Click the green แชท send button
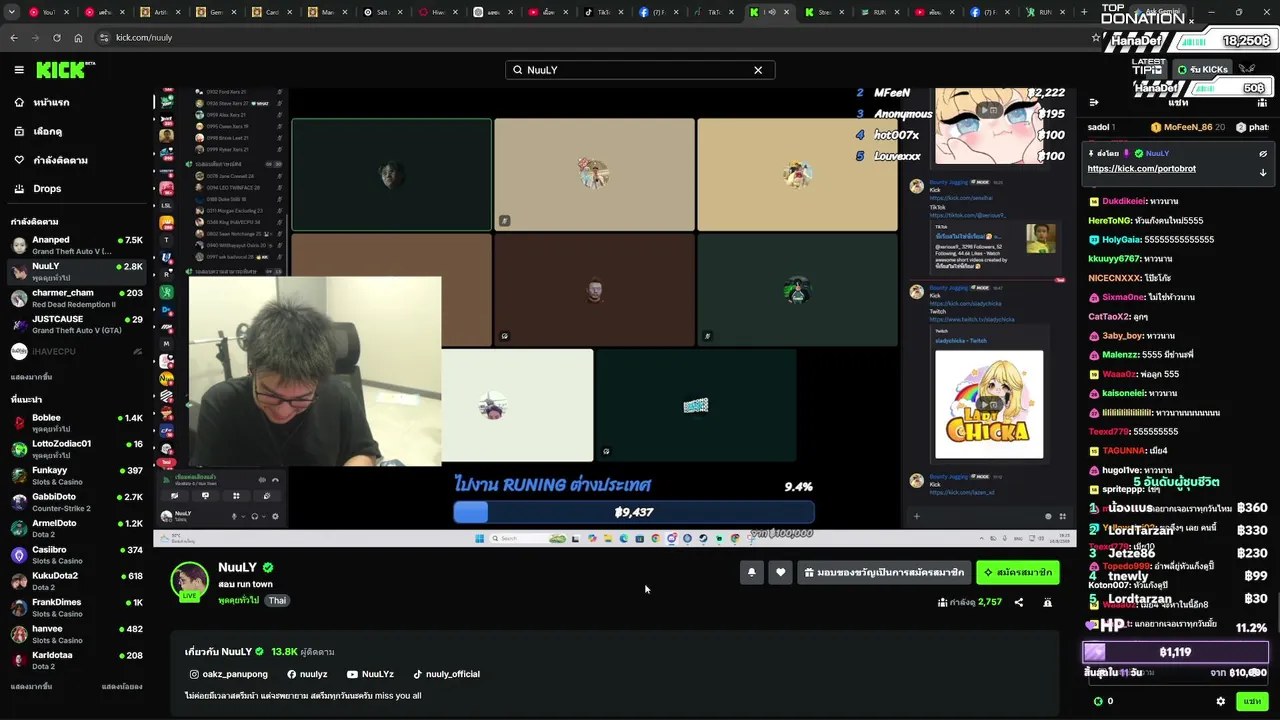This screenshot has height=720, width=1280. tap(1252, 701)
